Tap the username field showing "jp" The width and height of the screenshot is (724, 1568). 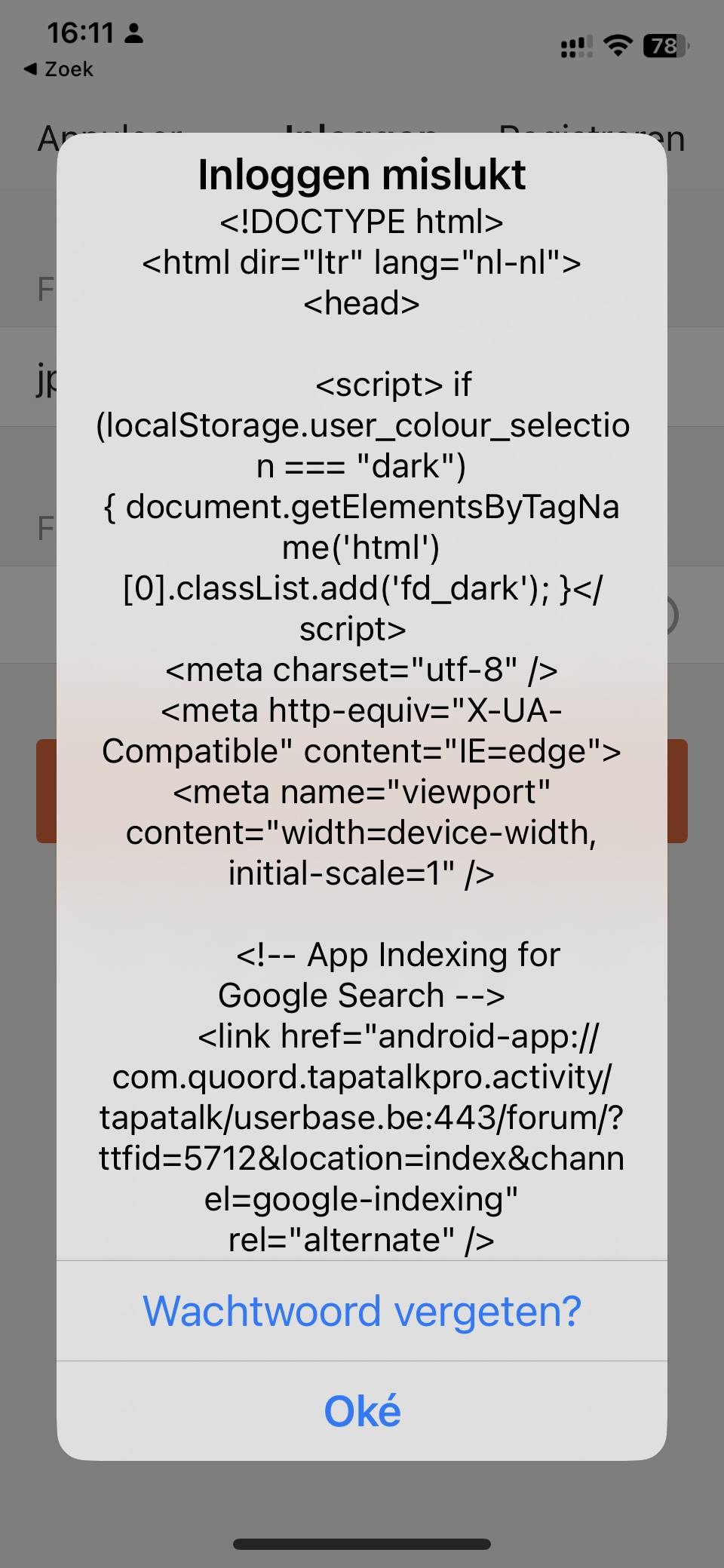(x=45, y=379)
